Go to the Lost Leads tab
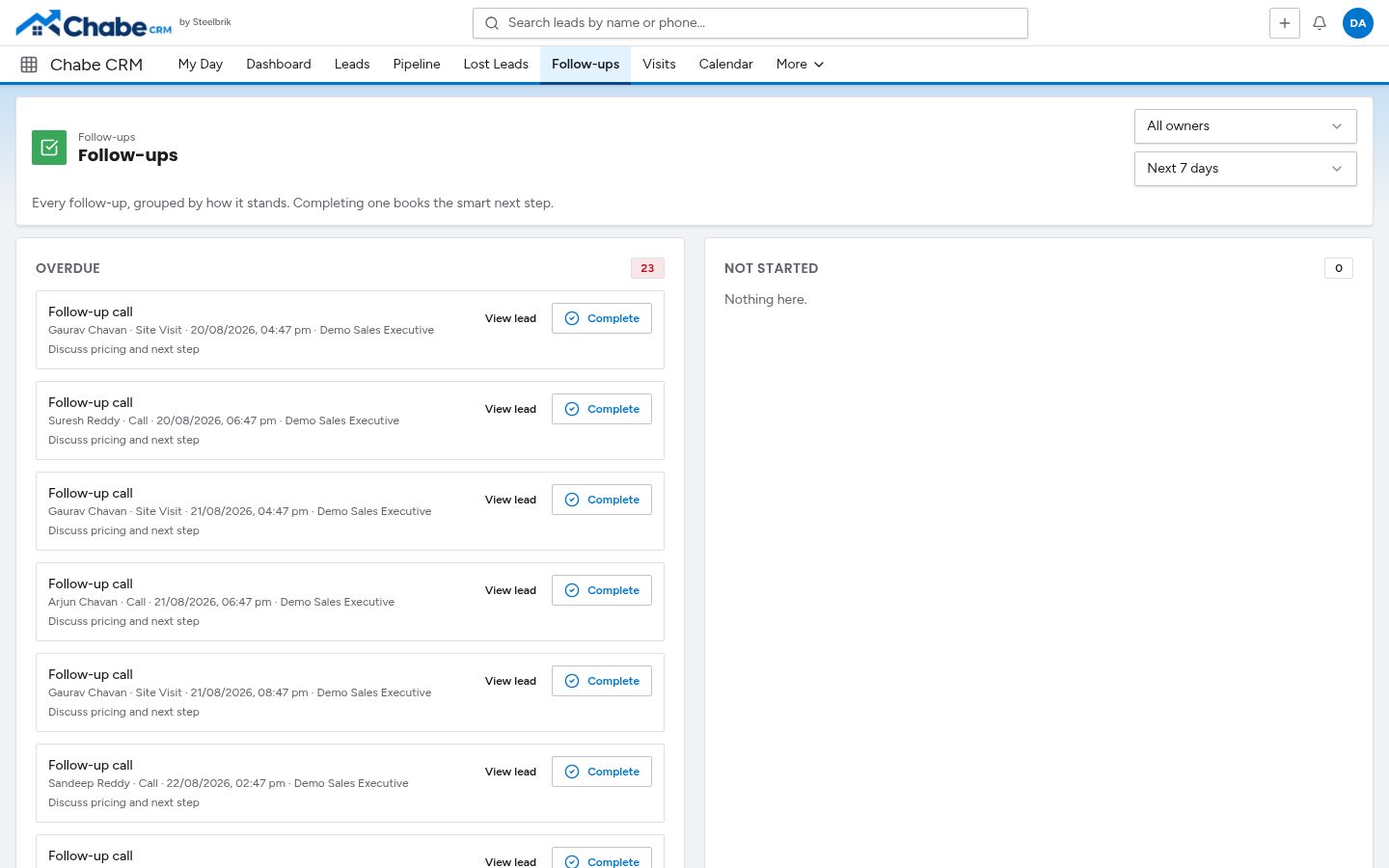 [496, 65]
